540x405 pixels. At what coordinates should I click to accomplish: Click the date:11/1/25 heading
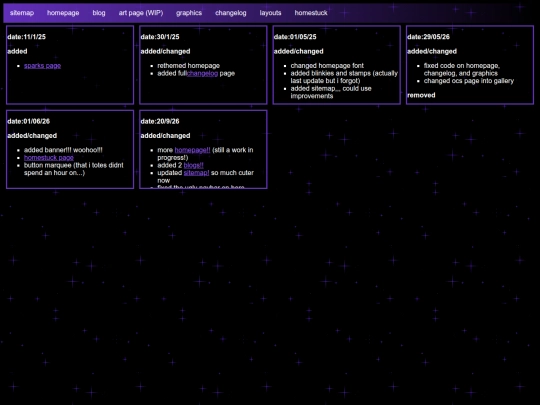[x=27, y=37]
